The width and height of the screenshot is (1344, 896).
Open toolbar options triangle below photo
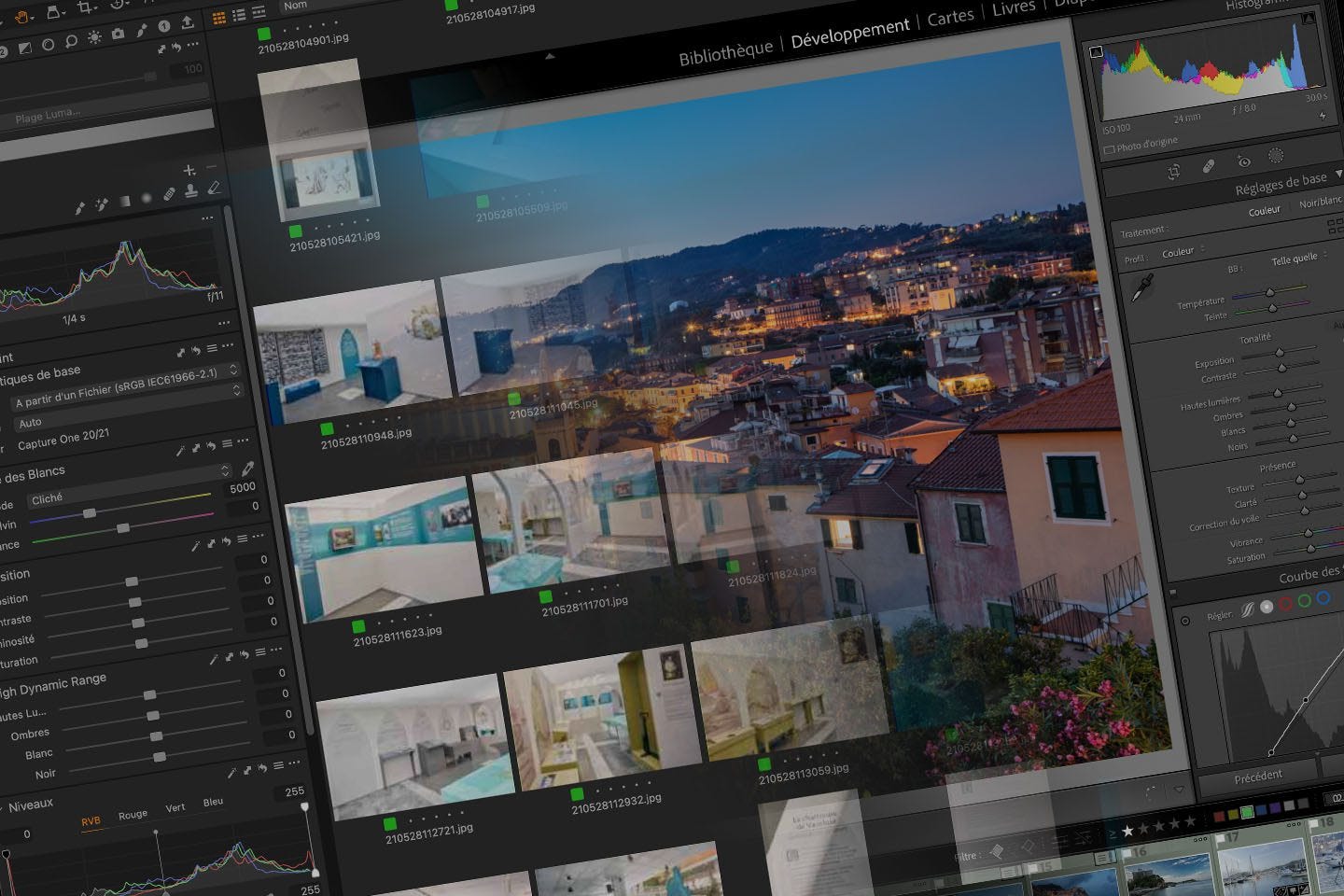coord(1179,789)
